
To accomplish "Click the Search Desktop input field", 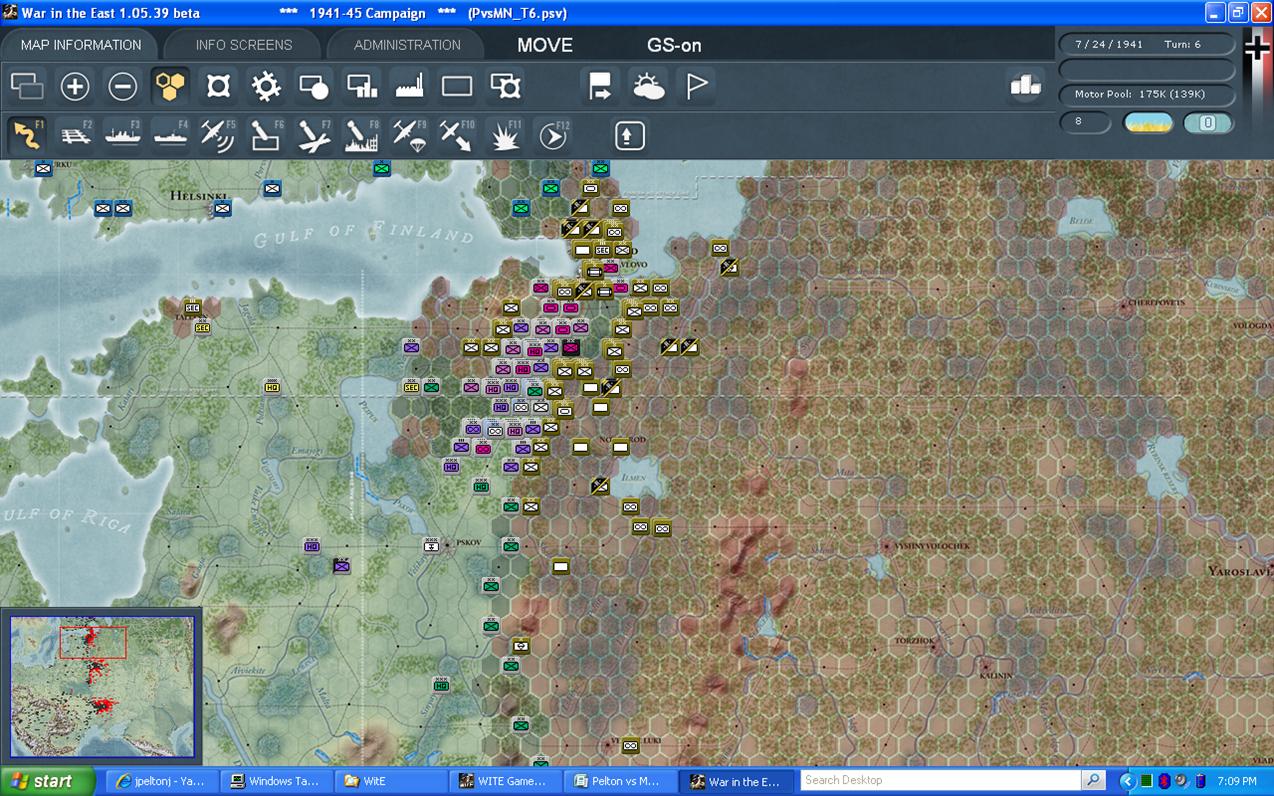I will pos(940,780).
